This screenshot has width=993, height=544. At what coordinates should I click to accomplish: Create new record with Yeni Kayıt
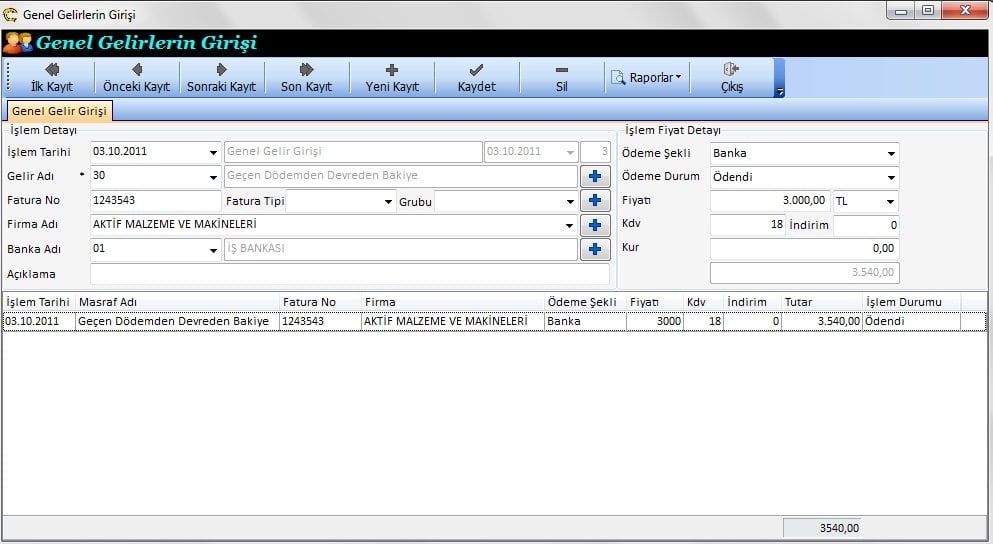click(392, 78)
